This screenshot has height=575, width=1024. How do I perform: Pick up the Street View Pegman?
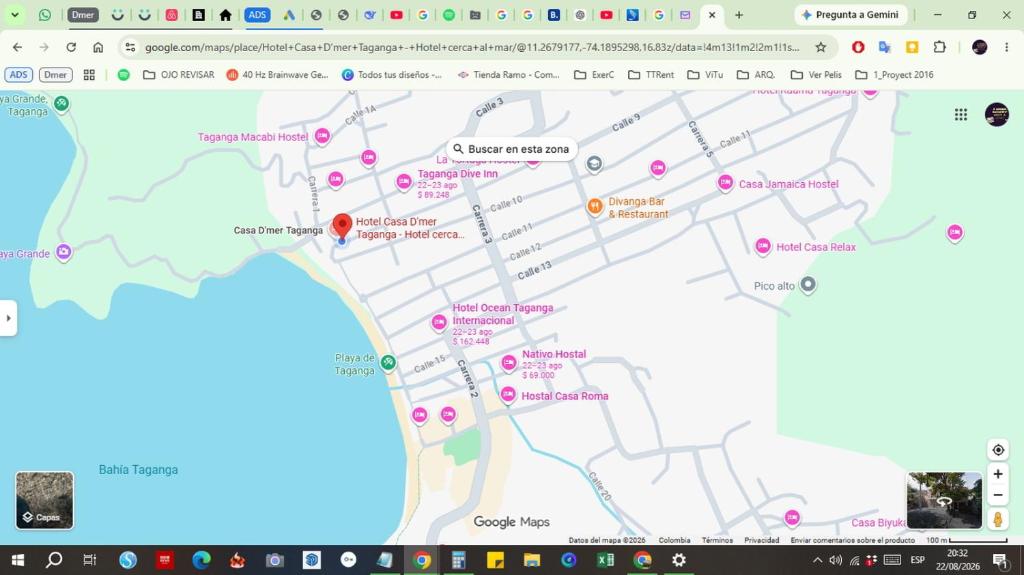tap(998, 519)
